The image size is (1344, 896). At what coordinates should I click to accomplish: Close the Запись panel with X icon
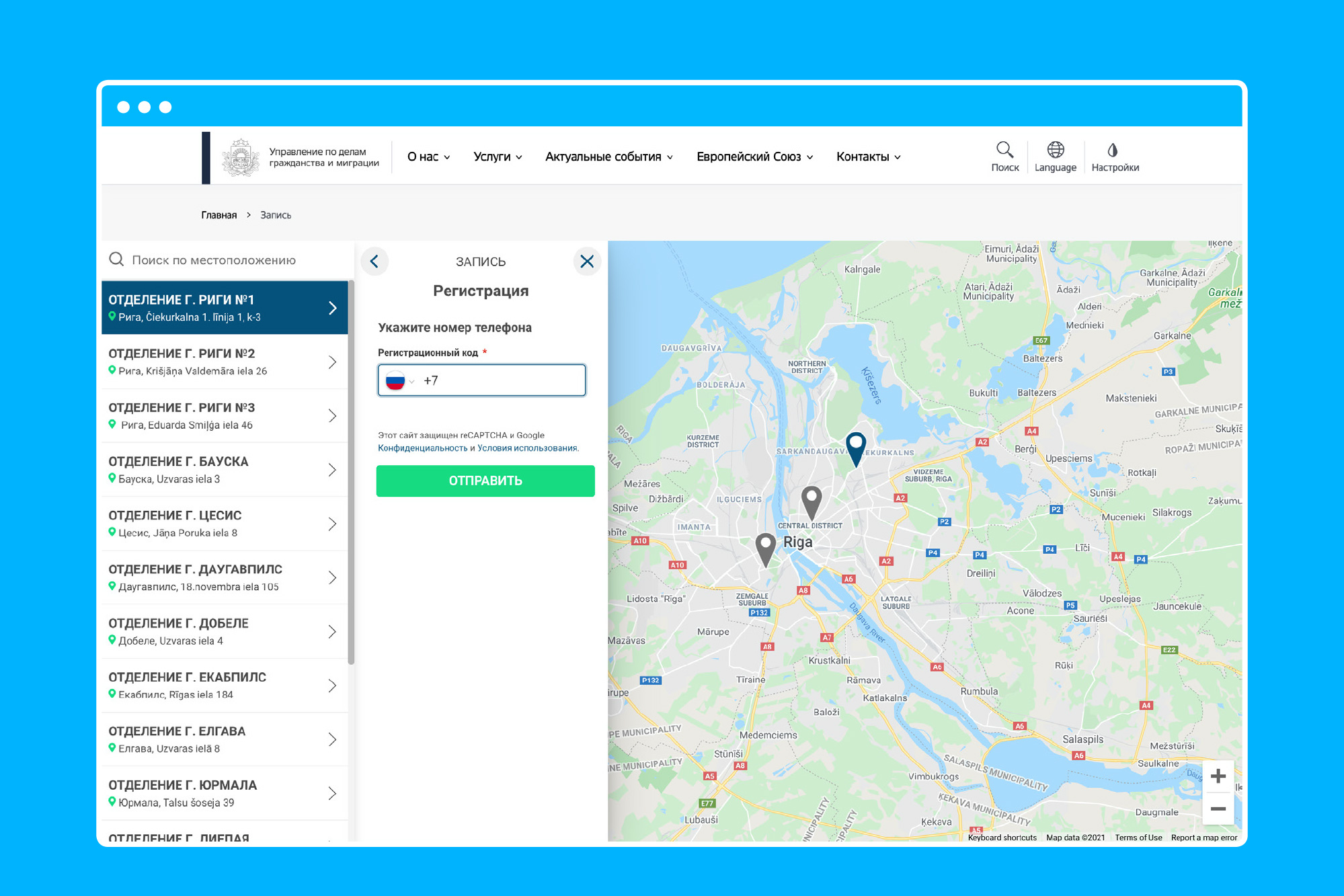pos(586,261)
